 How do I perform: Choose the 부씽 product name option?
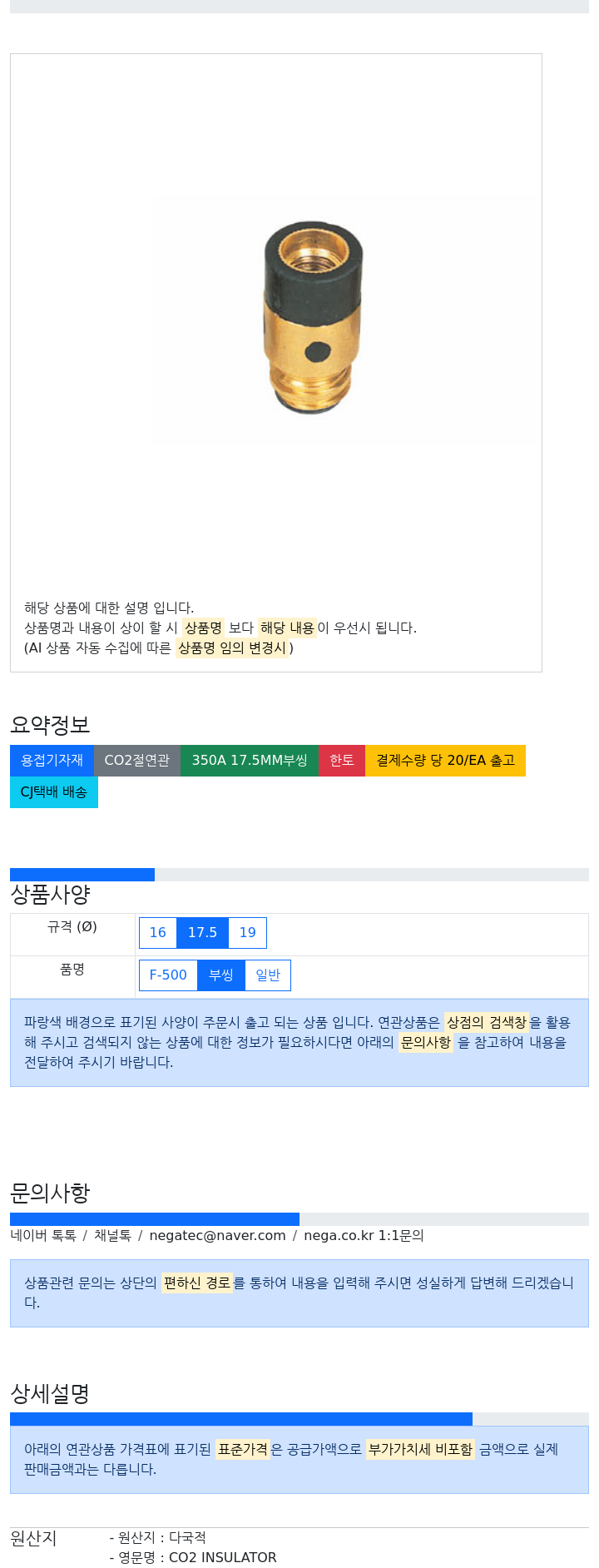click(221, 975)
